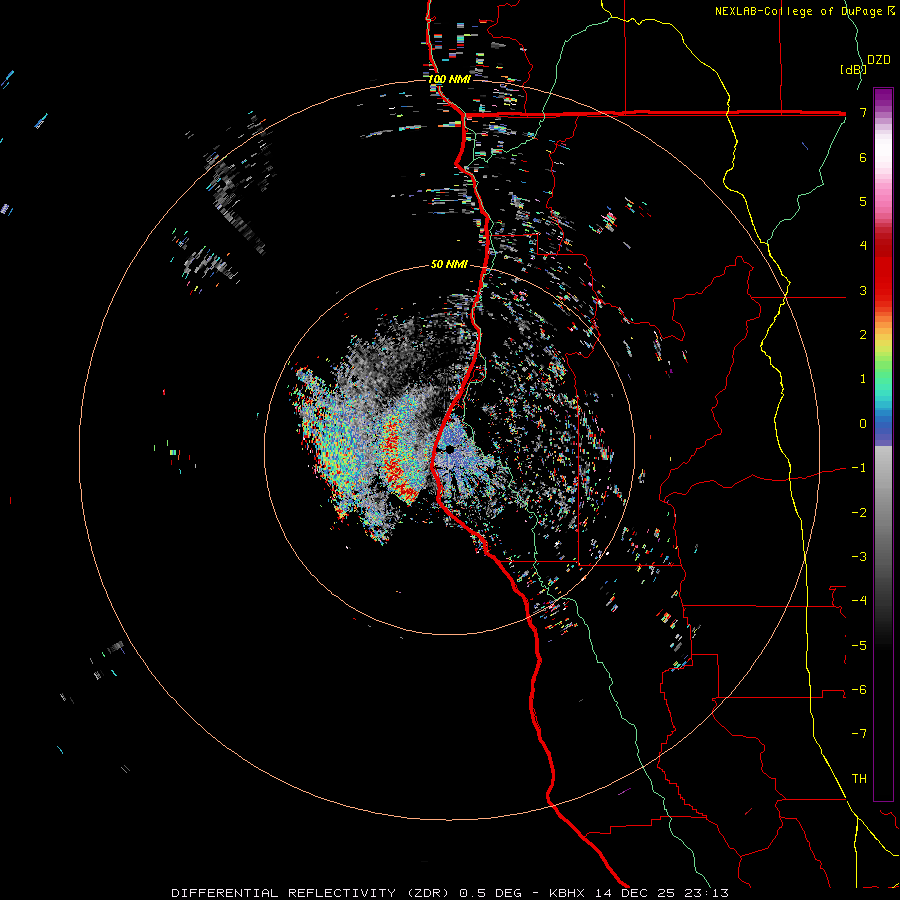The image size is (900, 900).
Task: Click the 100 NMI range ring label
Action: [449, 79]
